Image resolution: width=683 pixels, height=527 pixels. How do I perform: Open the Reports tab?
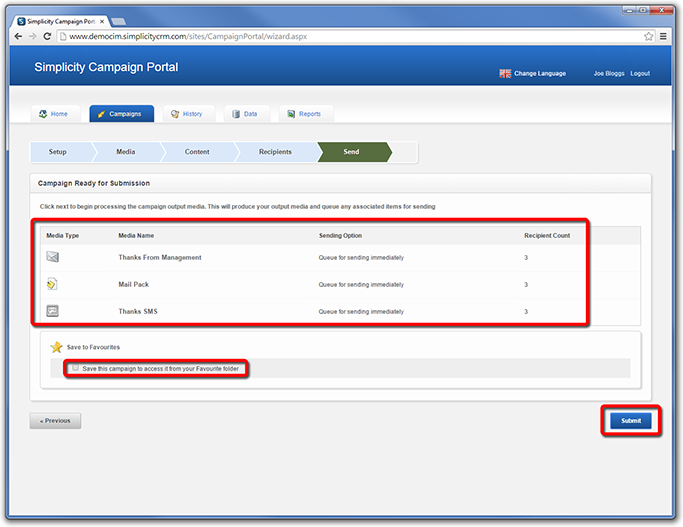304,114
